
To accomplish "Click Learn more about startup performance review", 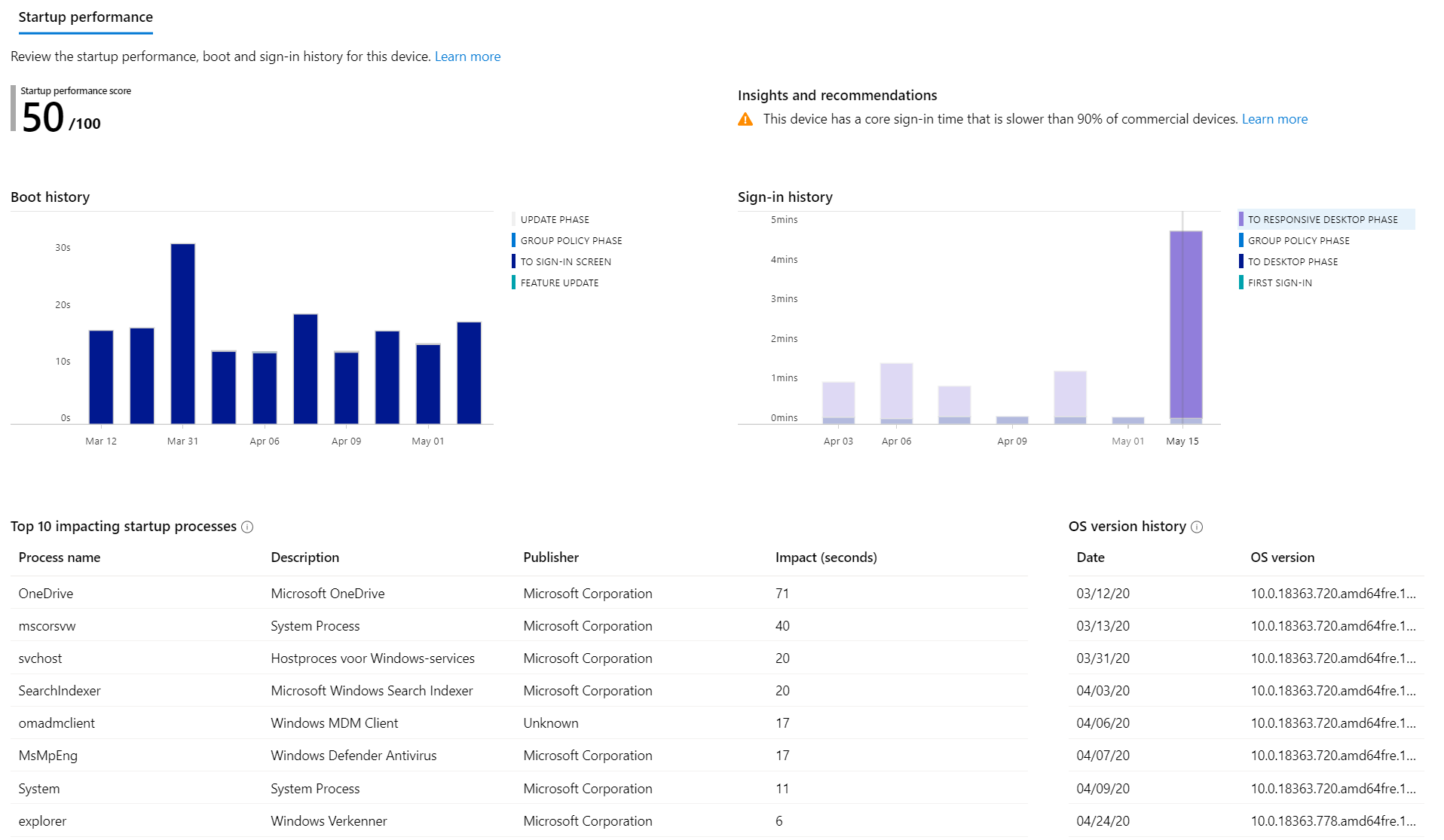I will 467,56.
